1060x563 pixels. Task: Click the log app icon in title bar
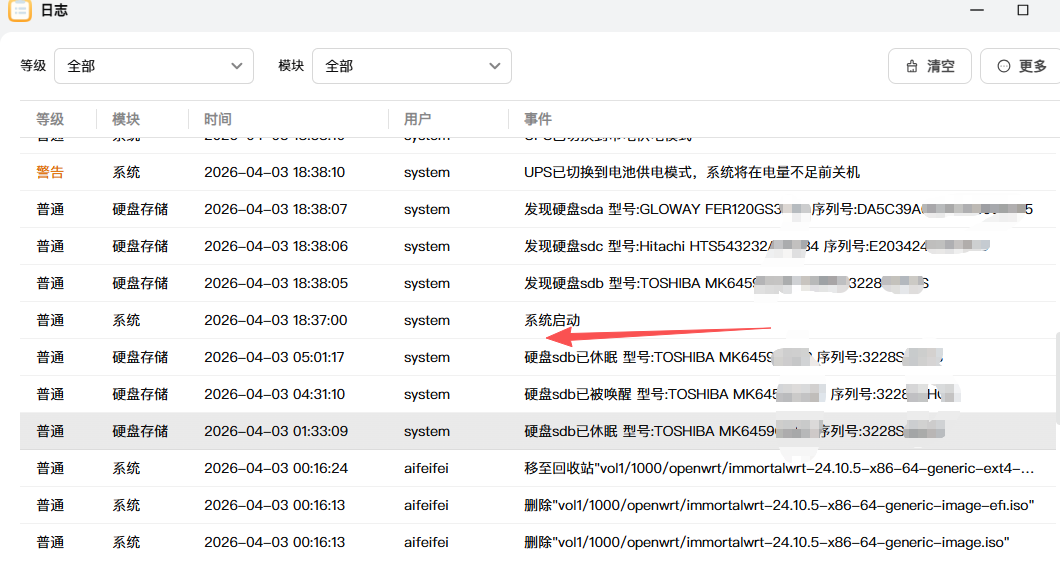pos(20,9)
